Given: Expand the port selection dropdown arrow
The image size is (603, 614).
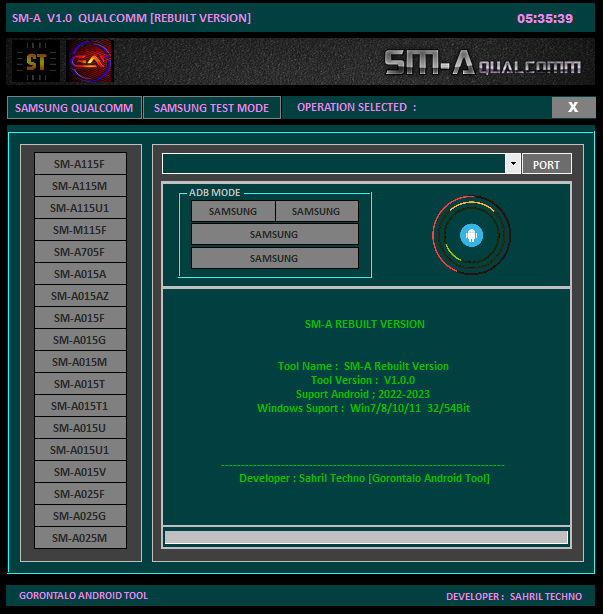Looking at the screenshot, I should coord(513,163).
